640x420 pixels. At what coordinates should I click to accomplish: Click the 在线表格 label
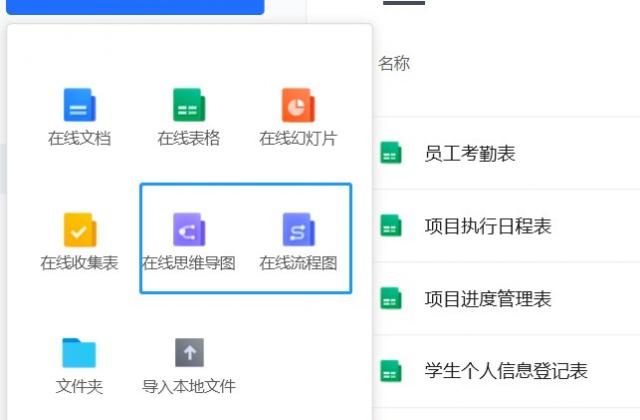click(189, 138)
